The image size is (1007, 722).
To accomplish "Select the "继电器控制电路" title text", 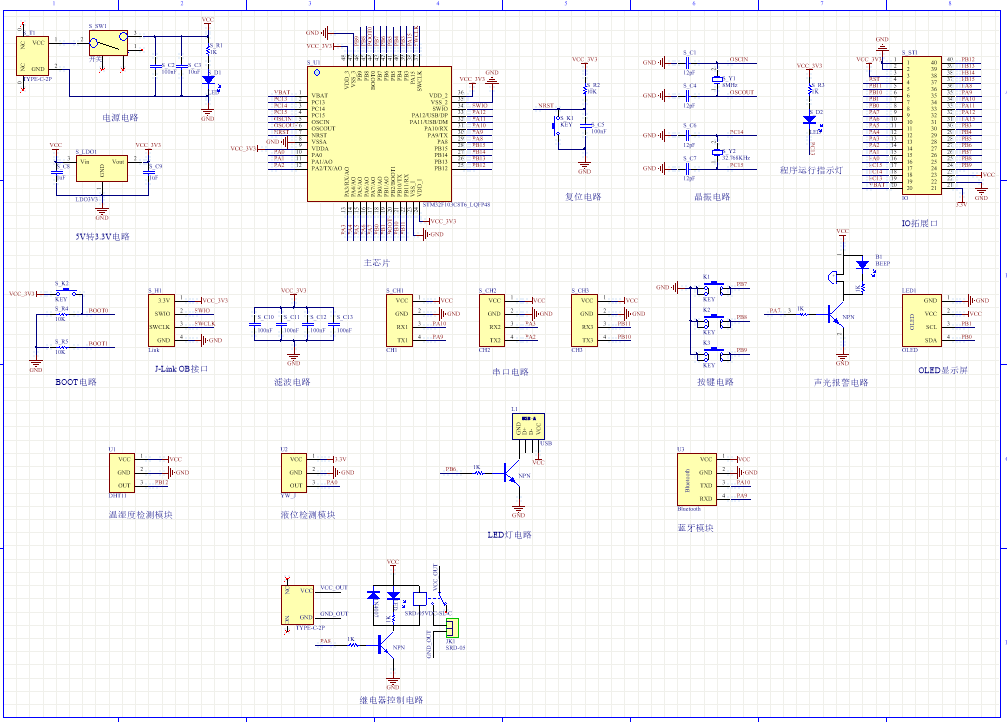I will 391,701.
